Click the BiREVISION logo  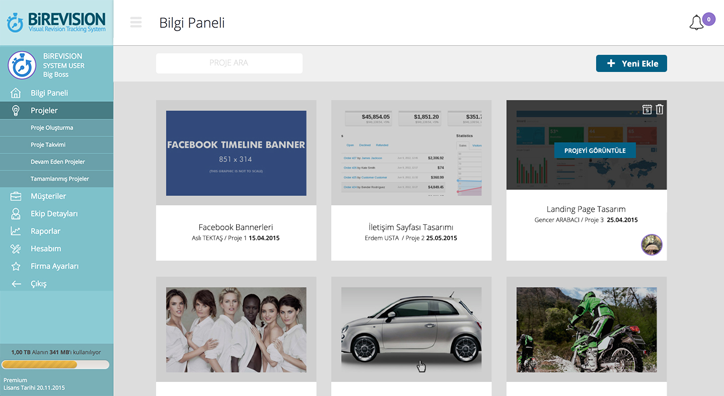[56, 22]
